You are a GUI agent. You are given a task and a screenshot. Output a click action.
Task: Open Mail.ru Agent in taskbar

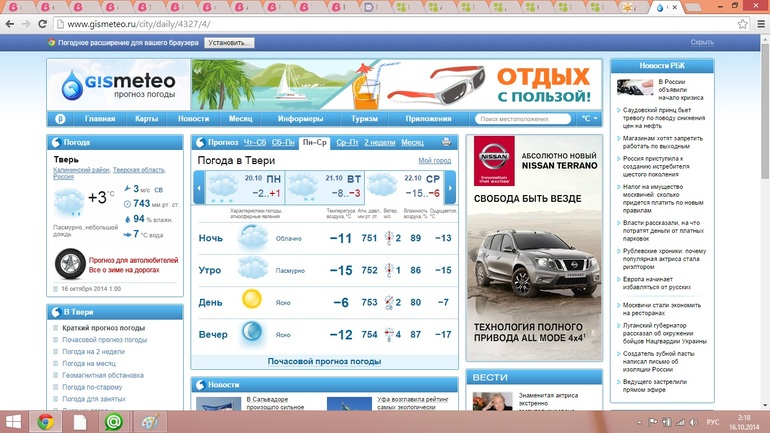tap(113, 422)
